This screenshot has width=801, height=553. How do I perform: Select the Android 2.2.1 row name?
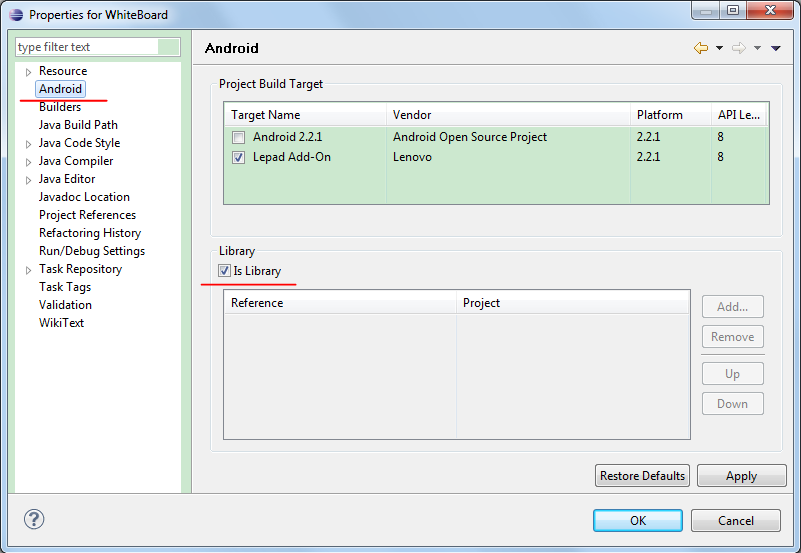click(x=287, y=137)
